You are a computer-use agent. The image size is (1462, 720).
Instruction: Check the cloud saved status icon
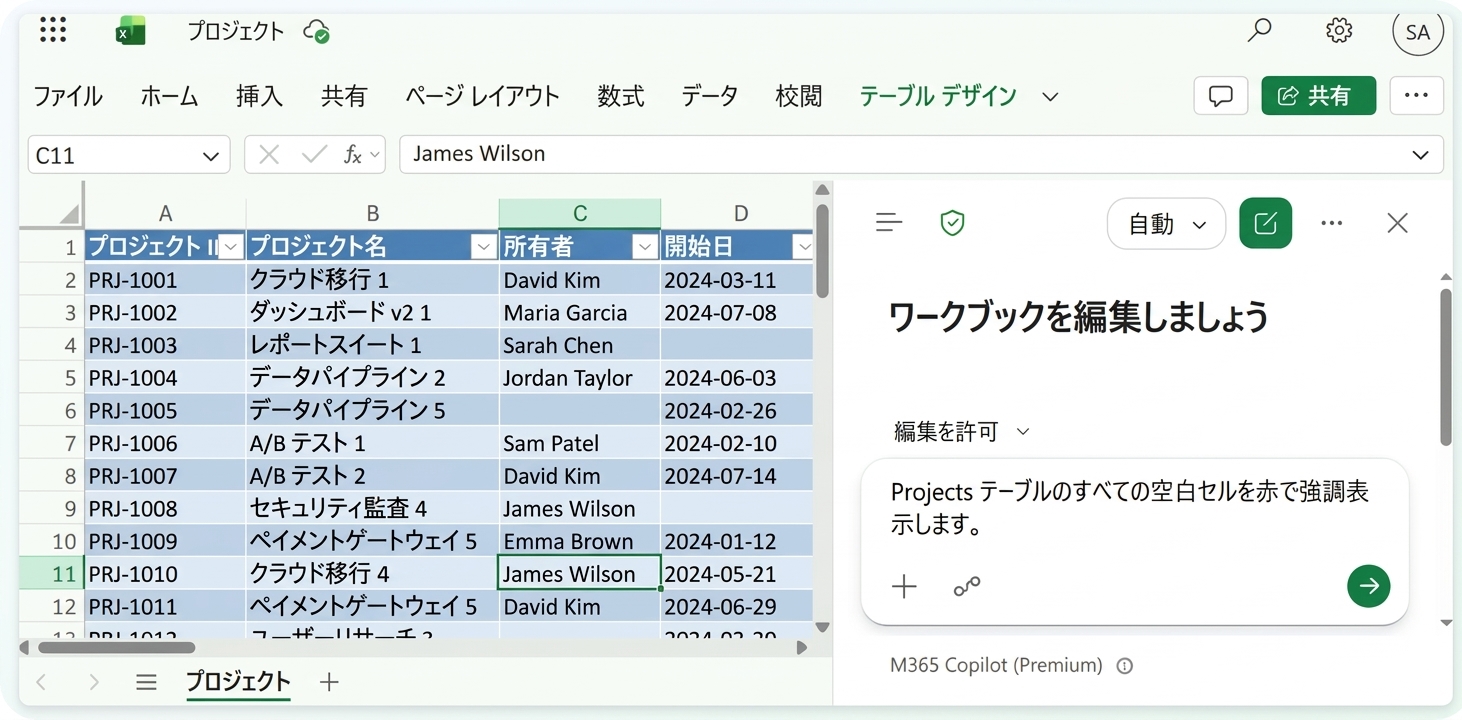[317, 31]
